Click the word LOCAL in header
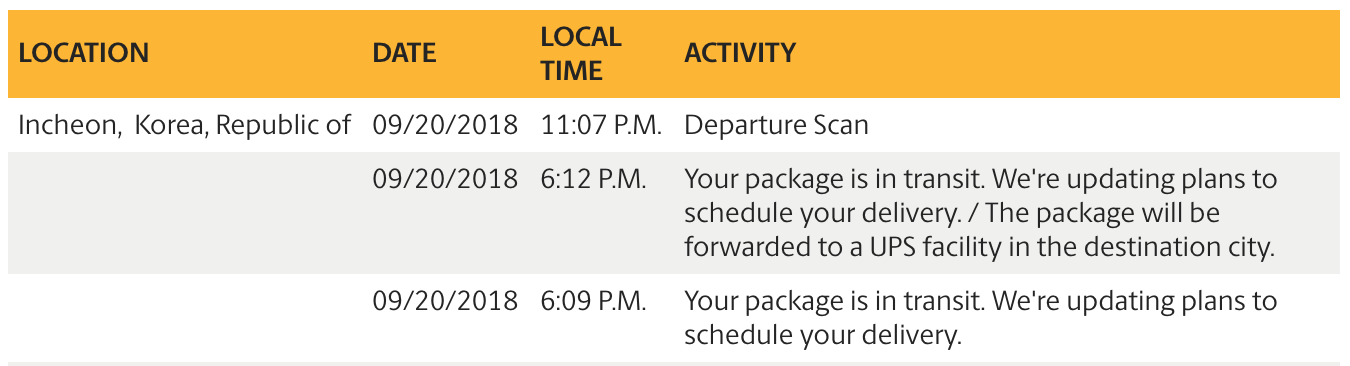The height and width of the screenshot is (366, 1350). click(581, 37)
